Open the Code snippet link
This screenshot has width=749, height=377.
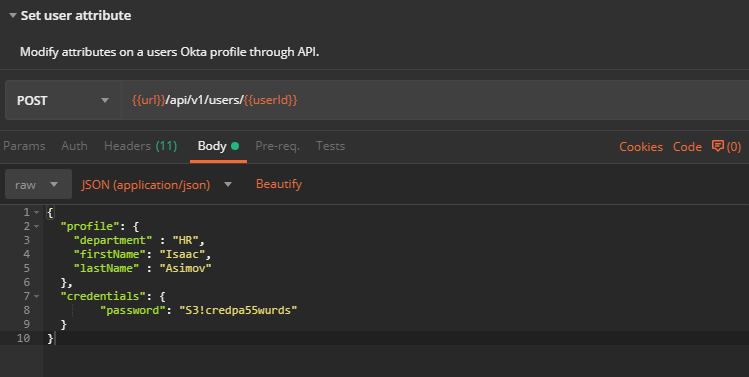[x=687, y=147]
